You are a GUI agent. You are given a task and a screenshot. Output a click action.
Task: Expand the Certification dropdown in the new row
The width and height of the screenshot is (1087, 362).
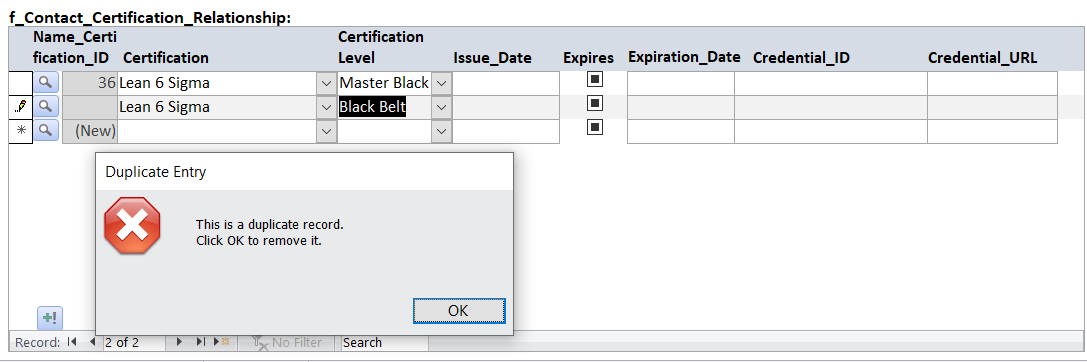click(x=327, y=131)
